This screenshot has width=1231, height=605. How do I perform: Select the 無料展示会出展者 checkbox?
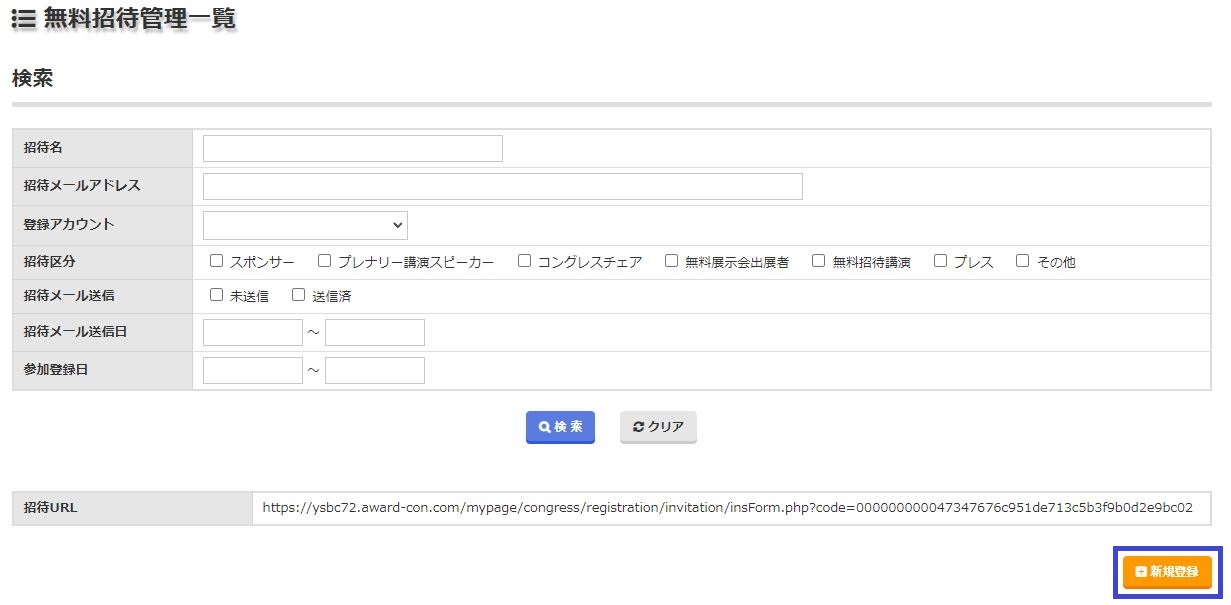(672, 261)
